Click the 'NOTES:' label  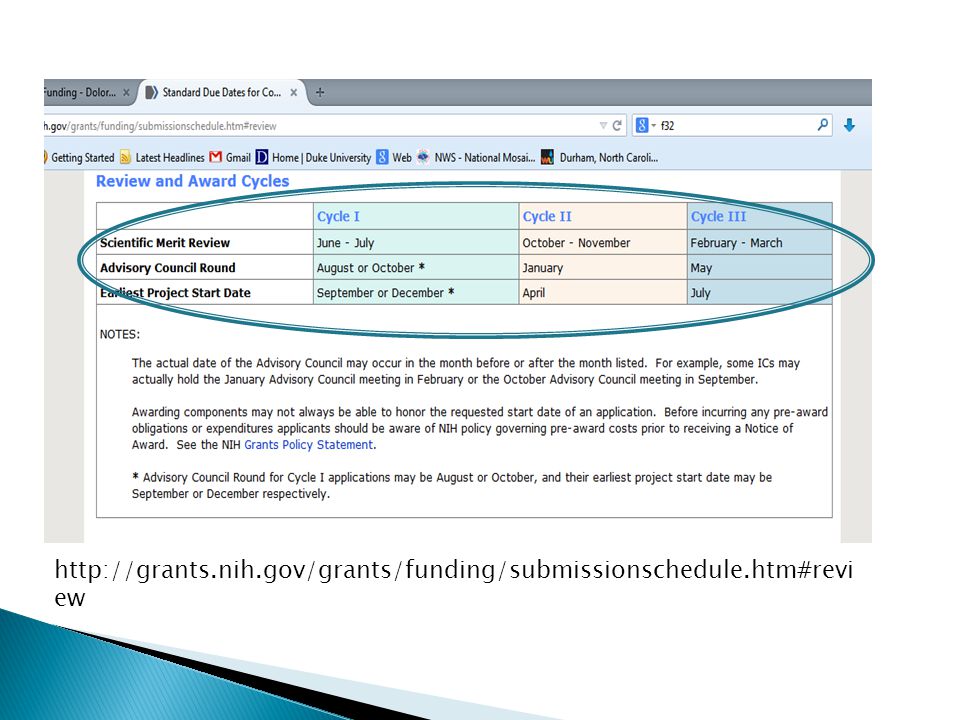point(120,334)
